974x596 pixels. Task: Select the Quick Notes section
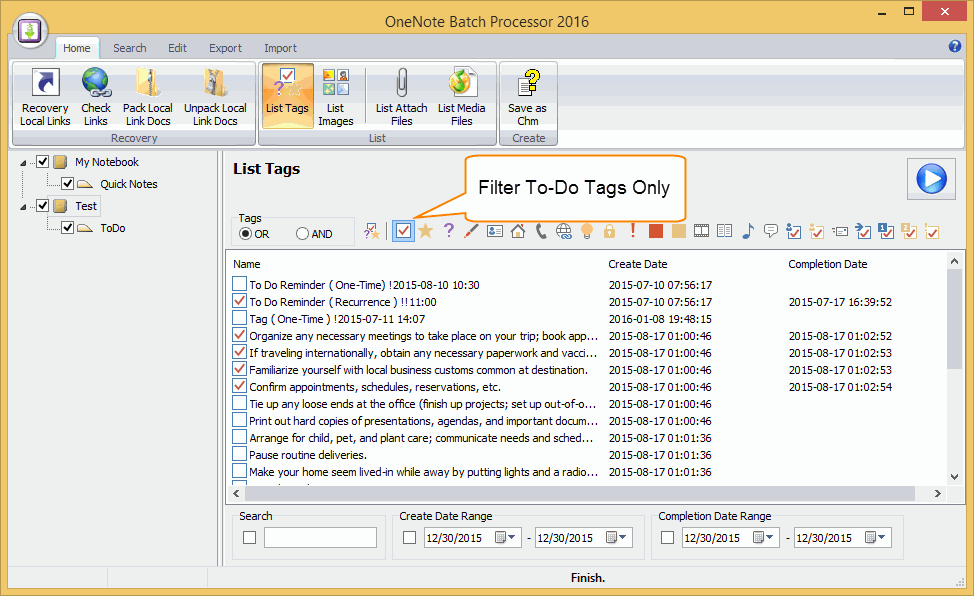129,184
